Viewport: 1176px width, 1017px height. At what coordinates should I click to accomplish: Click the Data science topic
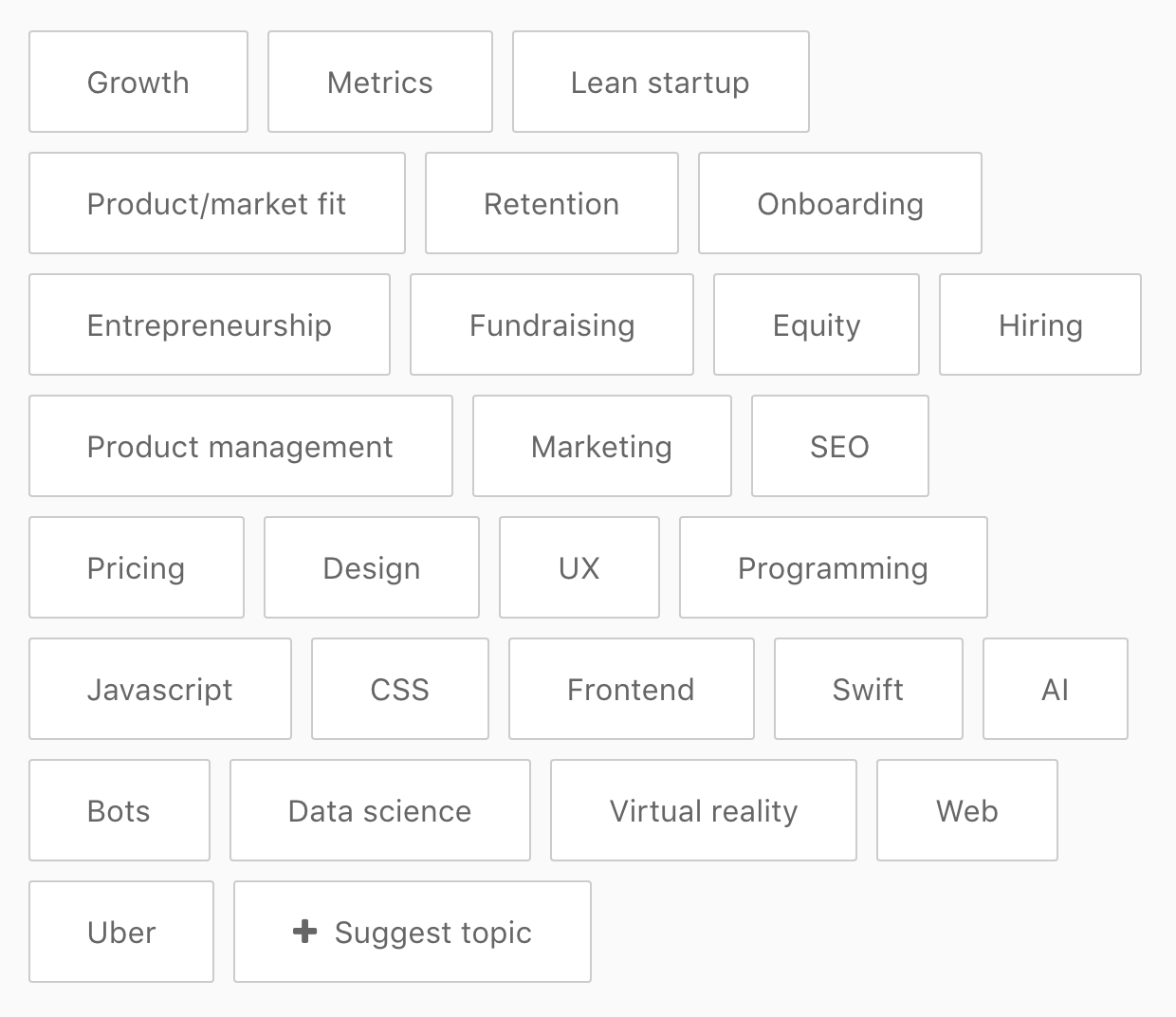point(380,811)
